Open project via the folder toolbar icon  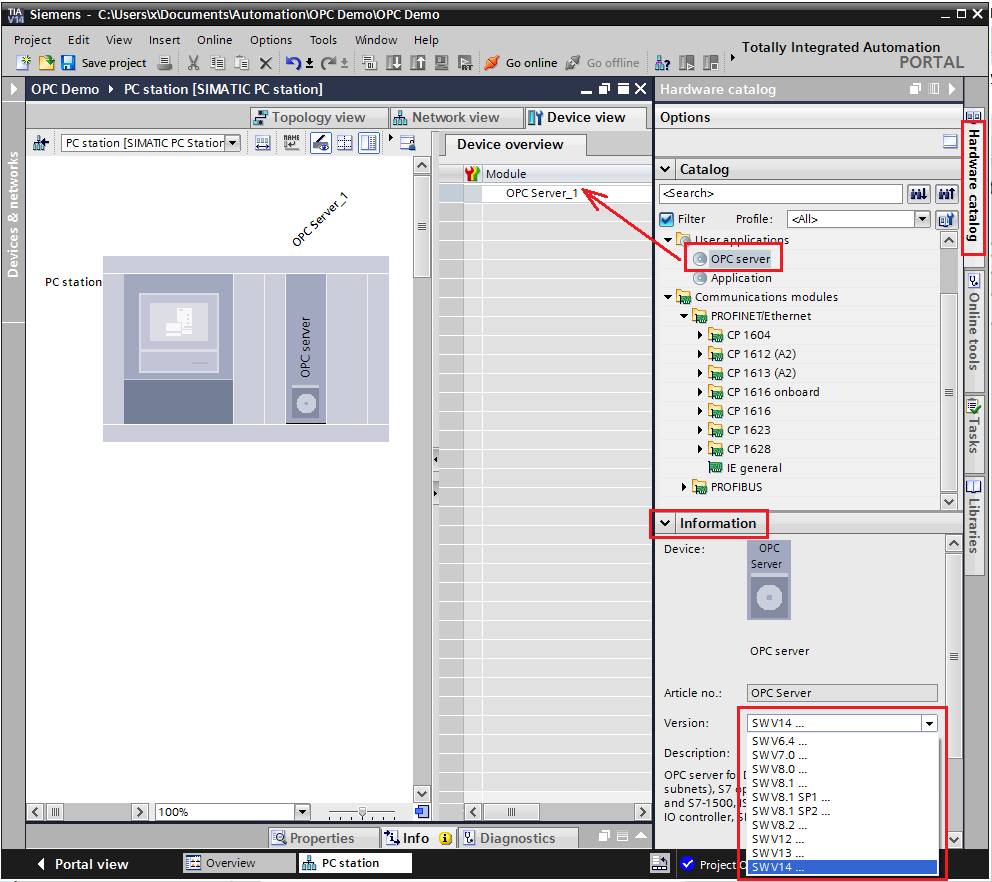[46, 63]
